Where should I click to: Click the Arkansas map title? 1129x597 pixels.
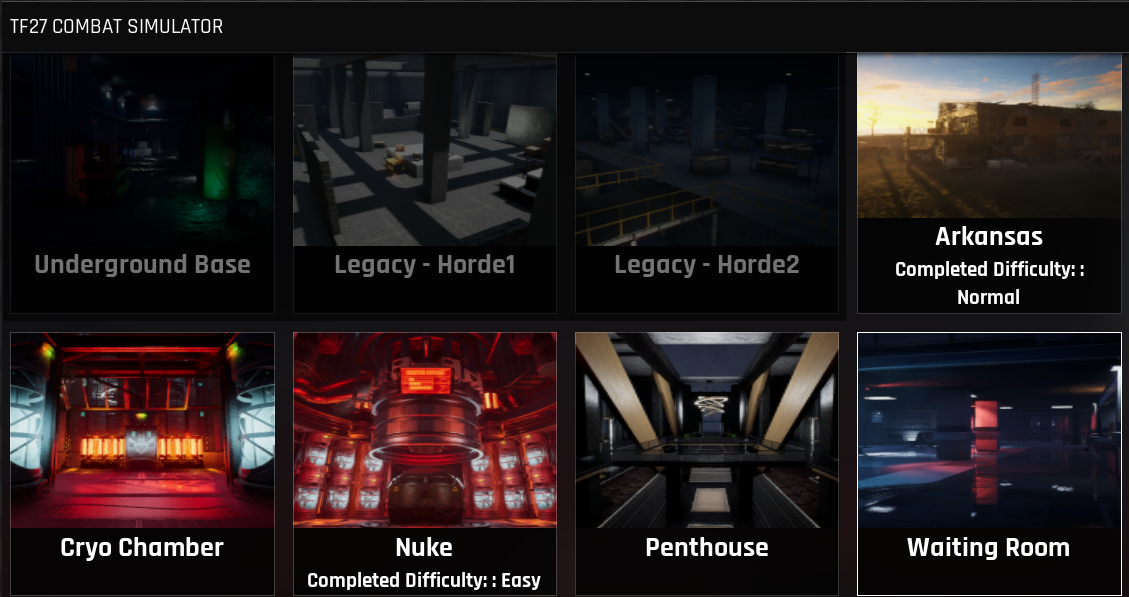click(x=989, y=236)
